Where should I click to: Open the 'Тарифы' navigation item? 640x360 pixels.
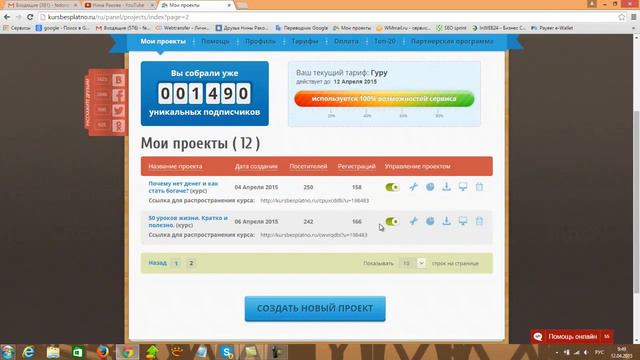(x=305, y=41)
